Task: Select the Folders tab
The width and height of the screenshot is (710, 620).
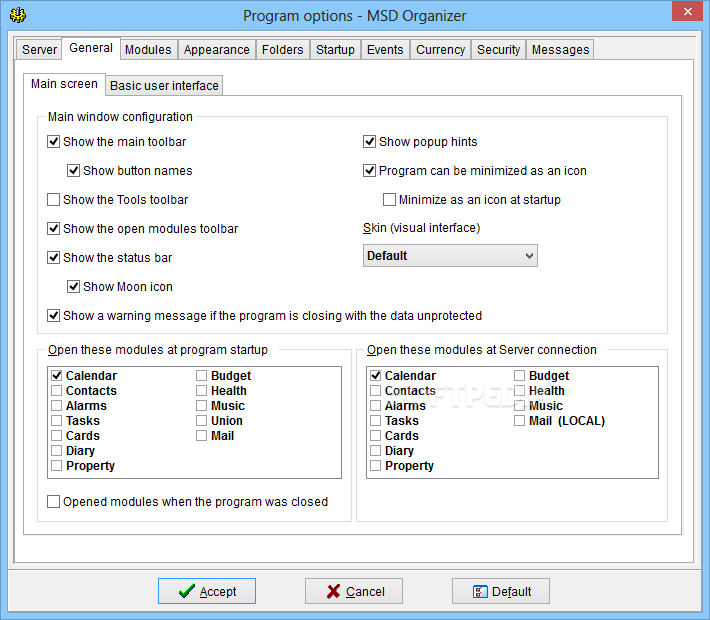Action: (283, 49)
